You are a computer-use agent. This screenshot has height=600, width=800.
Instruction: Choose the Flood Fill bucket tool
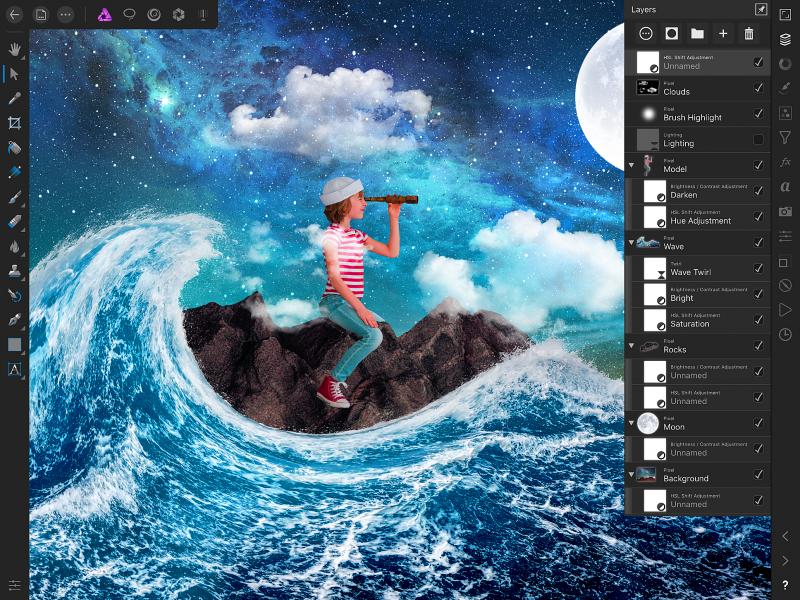coord(14,147)
